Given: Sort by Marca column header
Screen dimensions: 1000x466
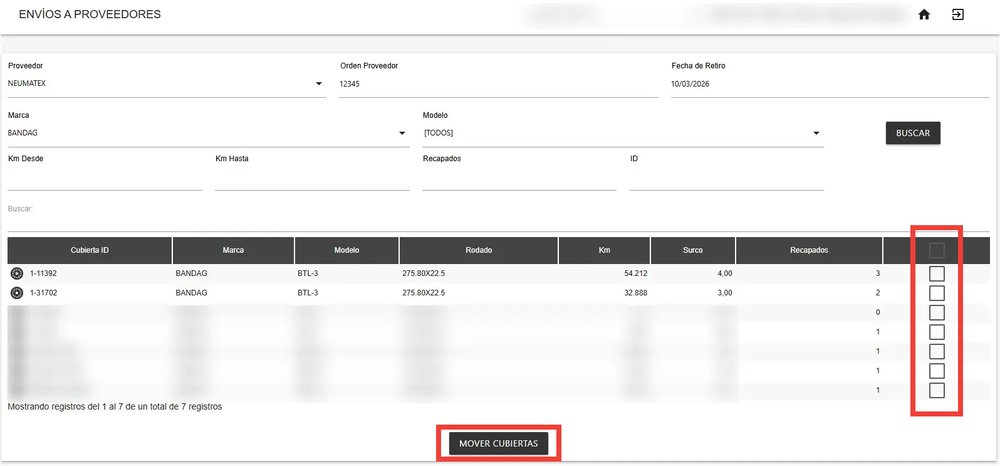Looking at the screenshot, I should click(233, 251).
